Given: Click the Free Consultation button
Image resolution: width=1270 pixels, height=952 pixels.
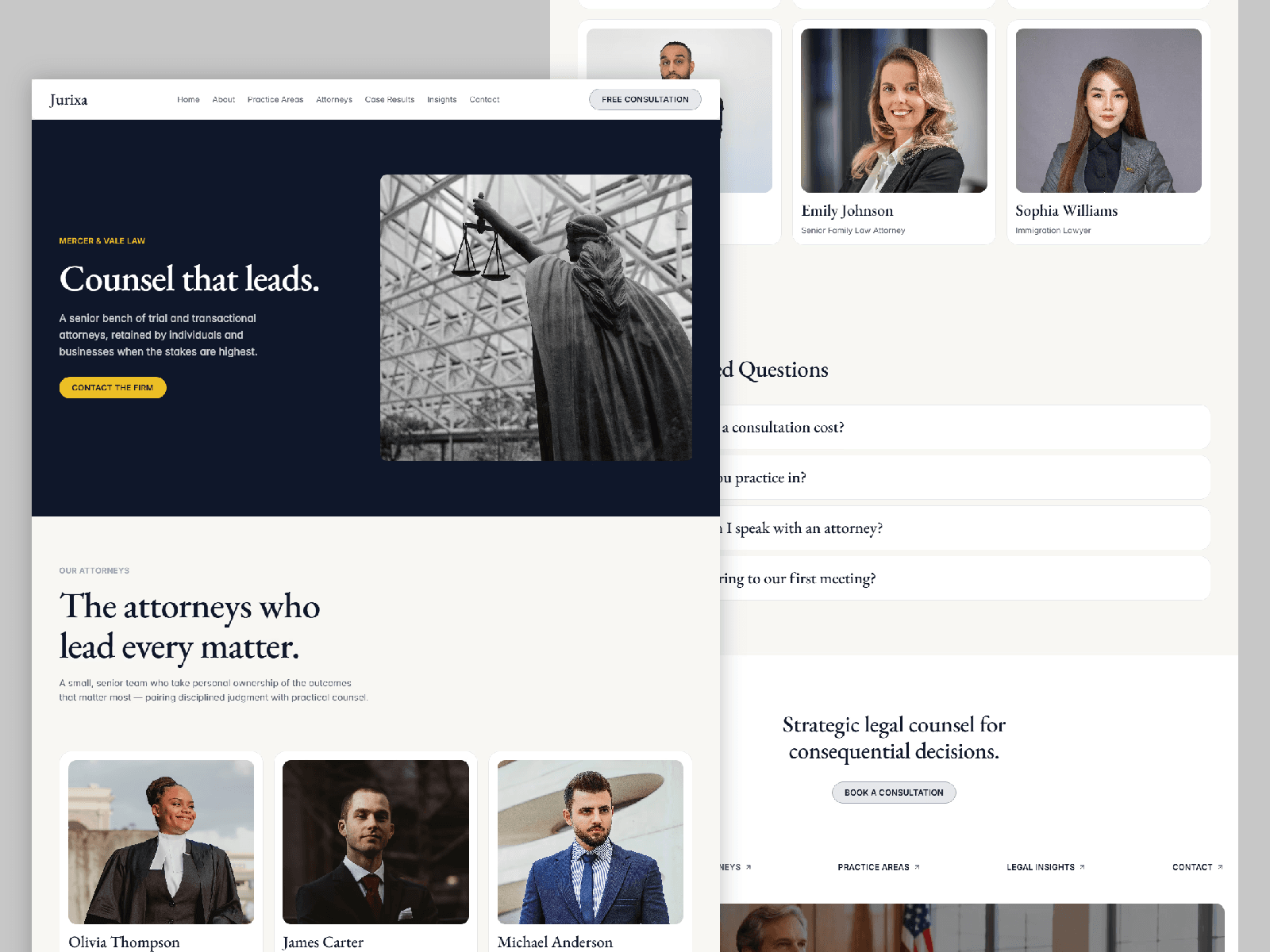Looking at the screenshot, I should click(645, 99).
